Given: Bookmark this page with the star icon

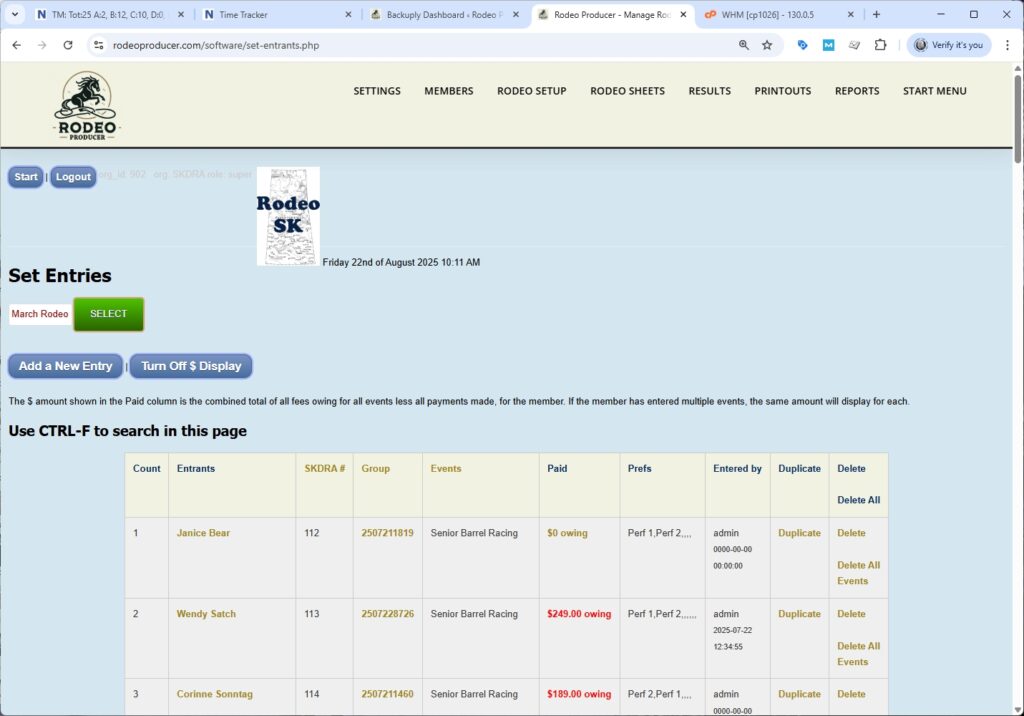Looking at the screenshot, I should 767,45.
